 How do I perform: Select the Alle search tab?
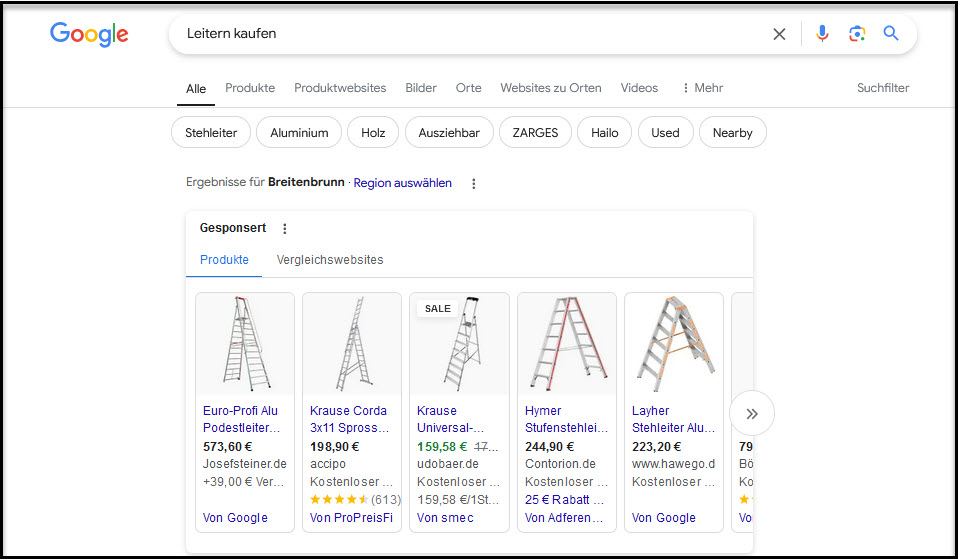click(x=196, y=89)
